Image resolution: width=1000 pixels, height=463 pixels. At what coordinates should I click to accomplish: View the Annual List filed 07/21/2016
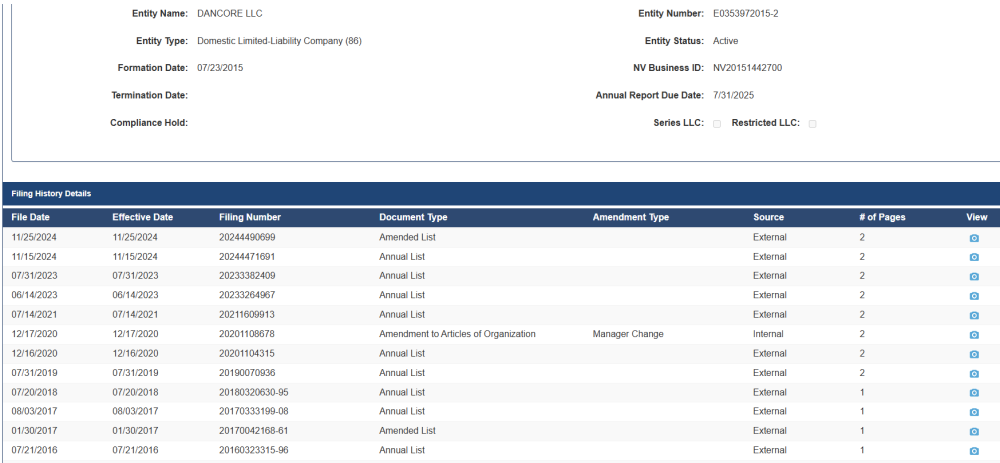pos(974,451)
